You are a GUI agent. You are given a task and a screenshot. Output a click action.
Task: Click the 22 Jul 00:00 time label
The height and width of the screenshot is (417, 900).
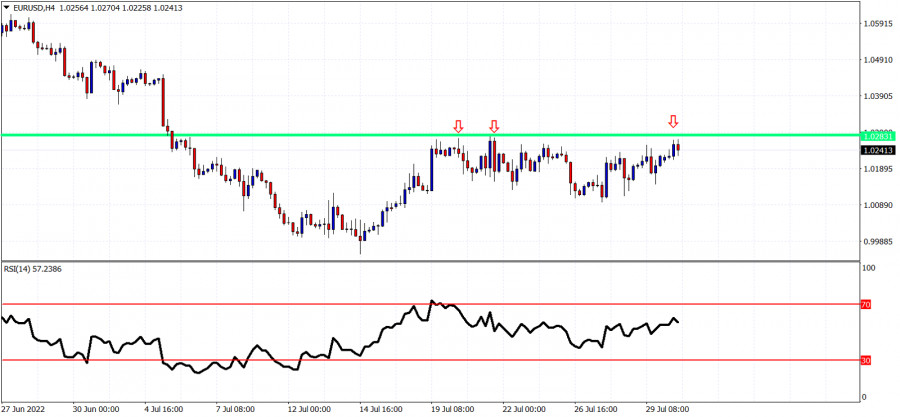click(523, 409)
